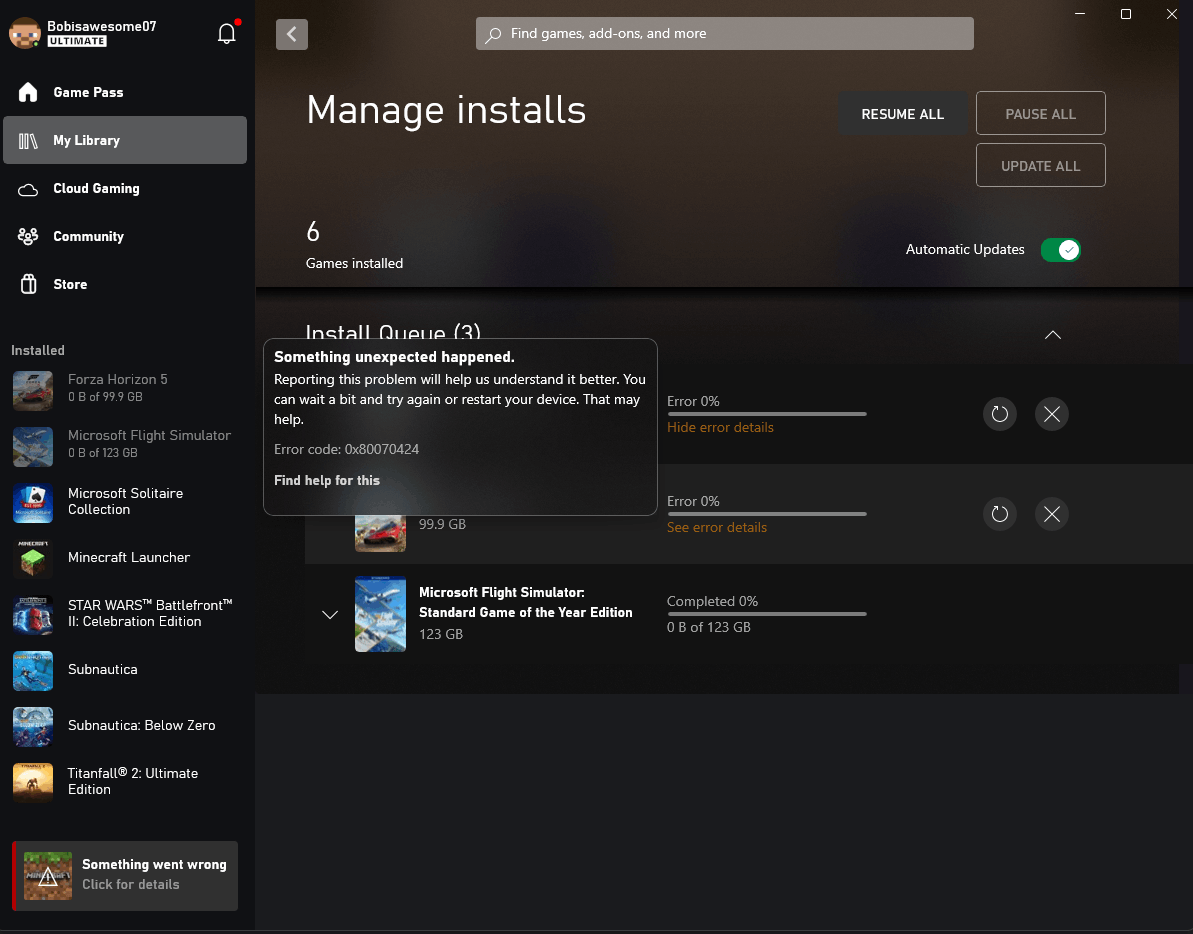Retry the first errored install
1193x934 pixels.
coord(1000,414)
